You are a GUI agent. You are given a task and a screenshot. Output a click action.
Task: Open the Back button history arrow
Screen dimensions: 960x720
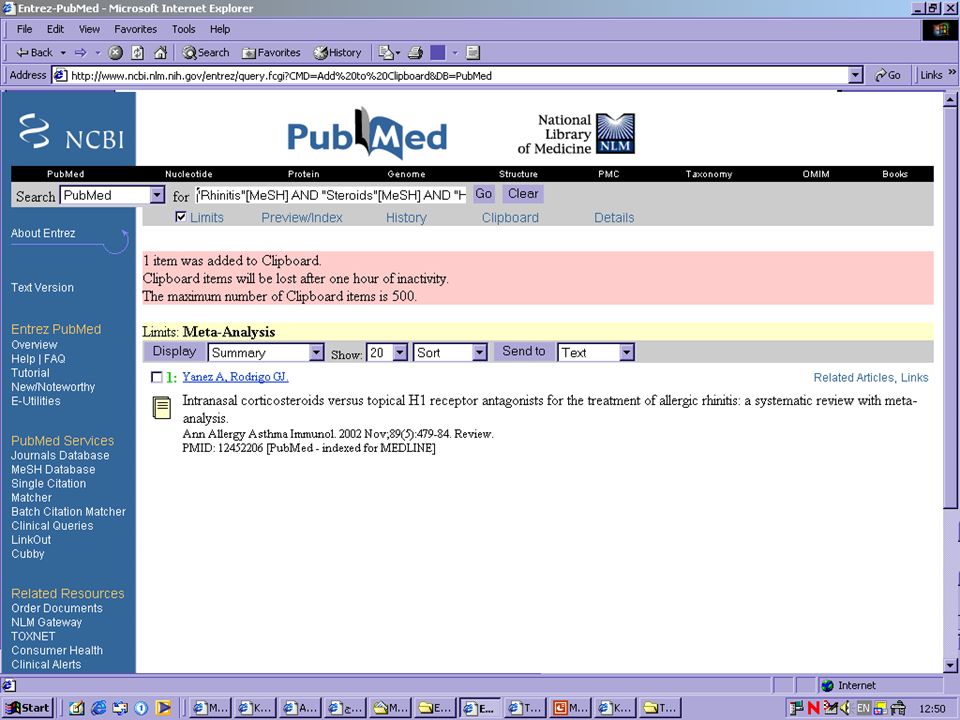coord(63,53)
